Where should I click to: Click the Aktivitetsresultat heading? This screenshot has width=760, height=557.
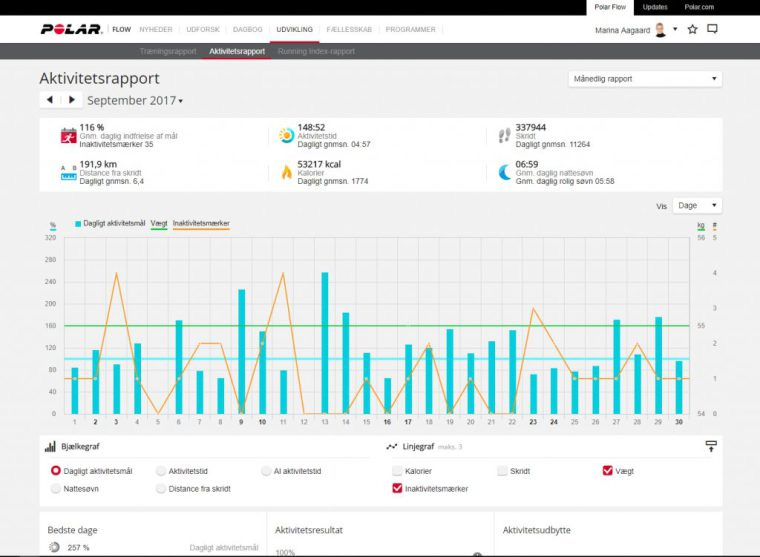click(x=309, y=530)
